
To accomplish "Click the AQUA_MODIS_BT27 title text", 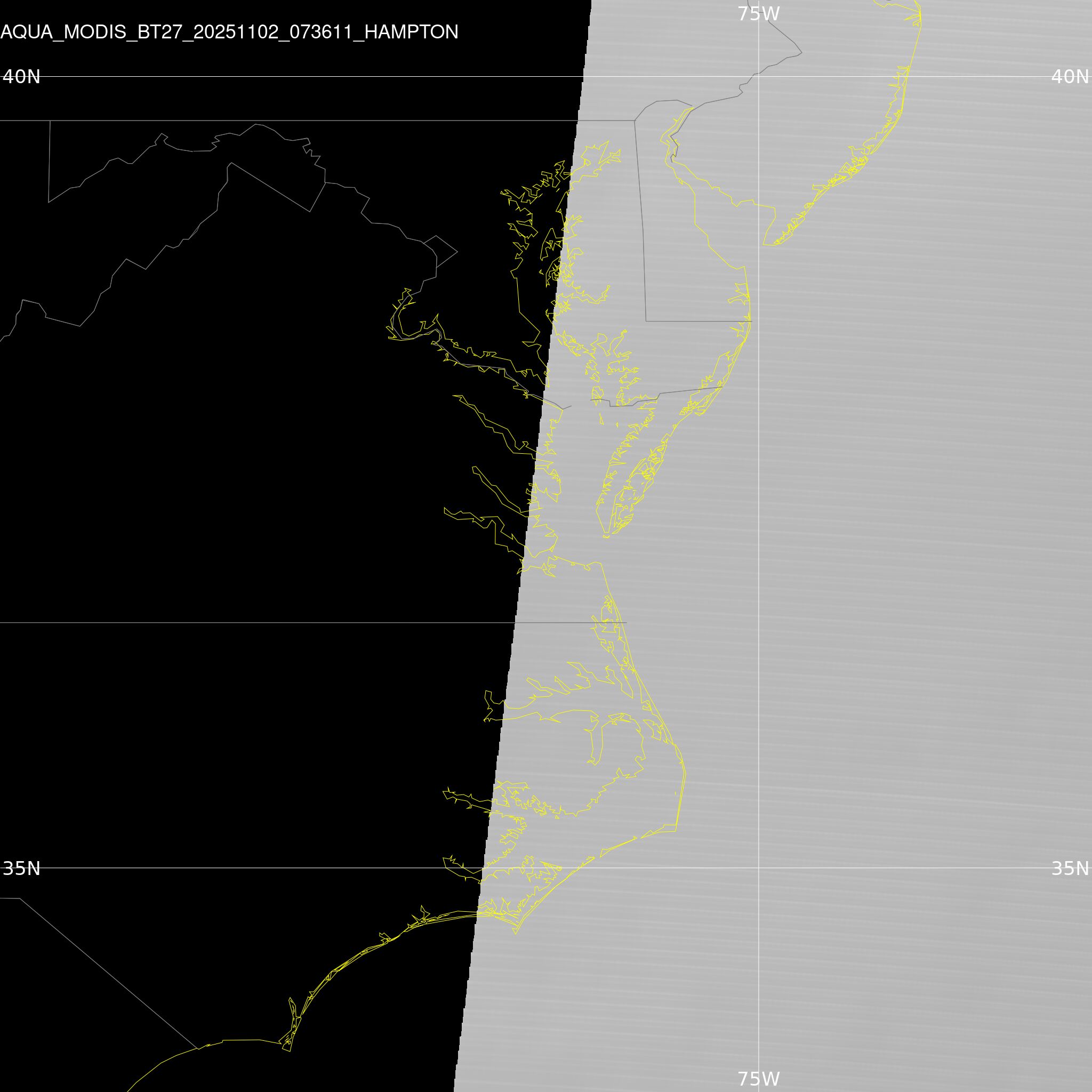I will pos(229,32).
